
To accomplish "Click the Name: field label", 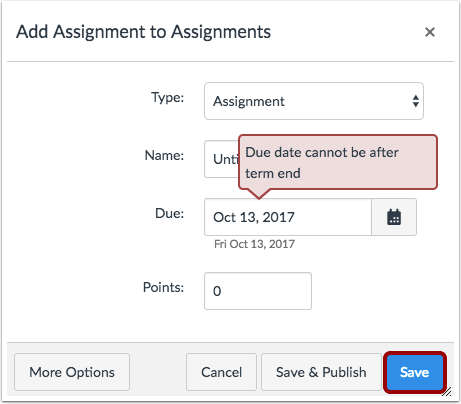I will [x=164, y=155].
